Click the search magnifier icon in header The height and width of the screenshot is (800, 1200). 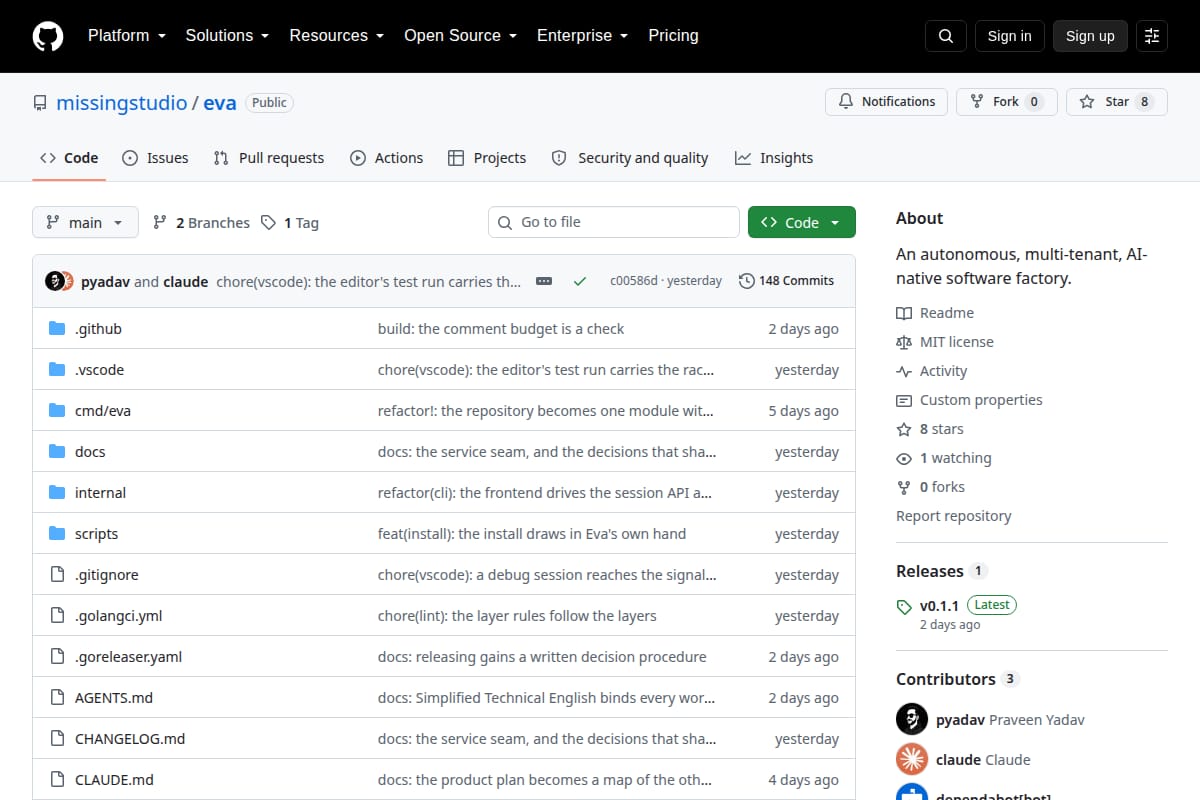point(946,36)
